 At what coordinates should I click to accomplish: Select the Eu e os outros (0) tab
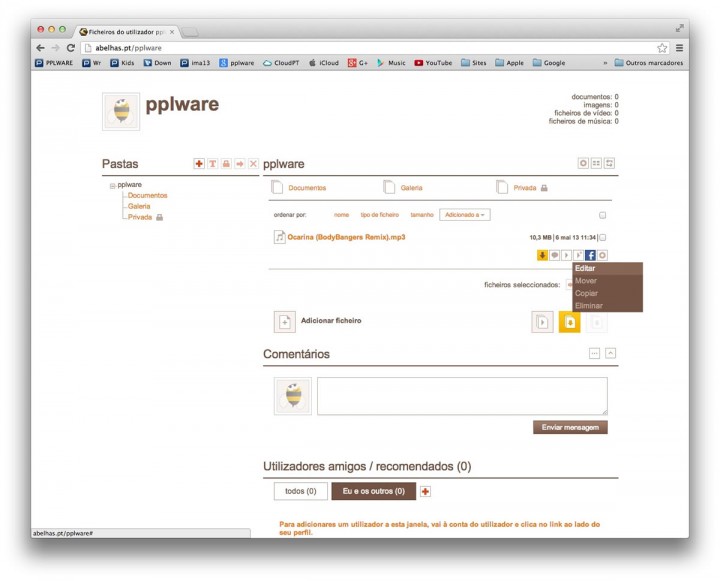[x=374, y=491]
